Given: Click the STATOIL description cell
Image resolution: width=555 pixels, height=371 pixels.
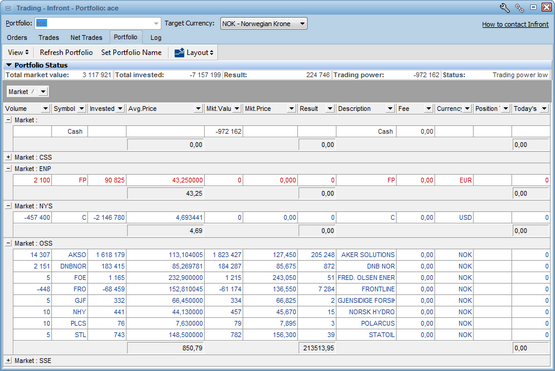Looking at the screenshot, I should click(x=366, y=335).
